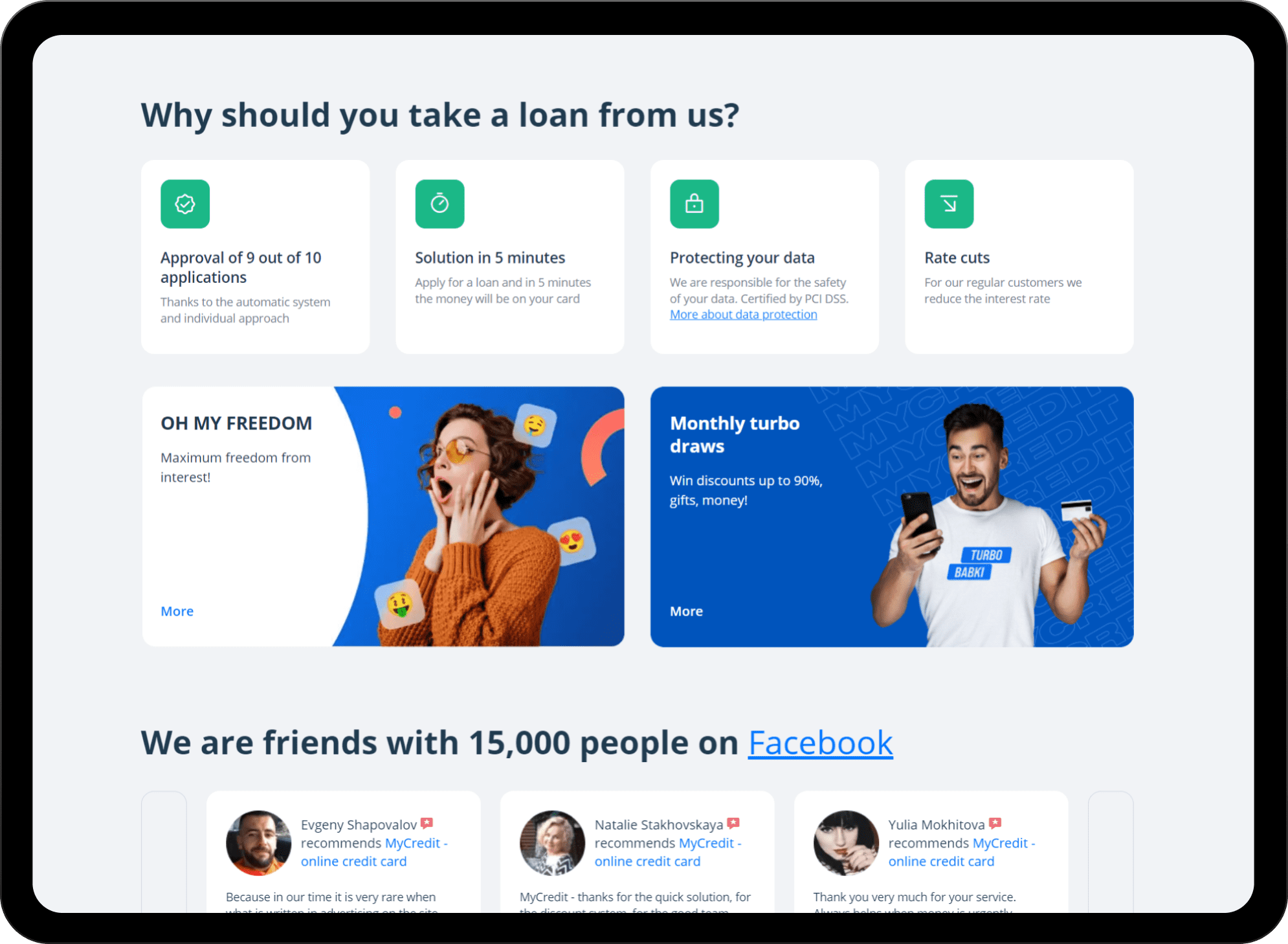Open Natalie Stakhovskaya's MyCredit online credit card link
The width and height of the screenshot is (1288, 944).
pos(668,852)
